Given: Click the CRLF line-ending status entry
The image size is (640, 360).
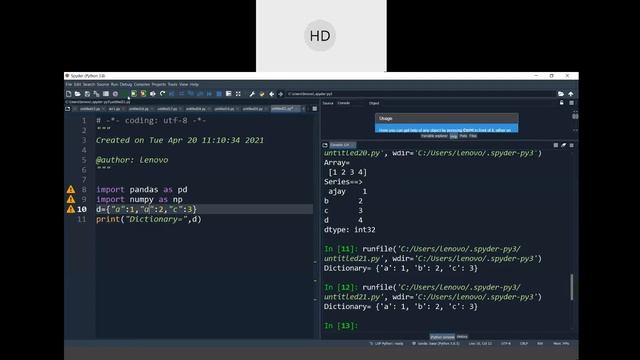Looking at the screenshot, I should click(x=524, y=344).
